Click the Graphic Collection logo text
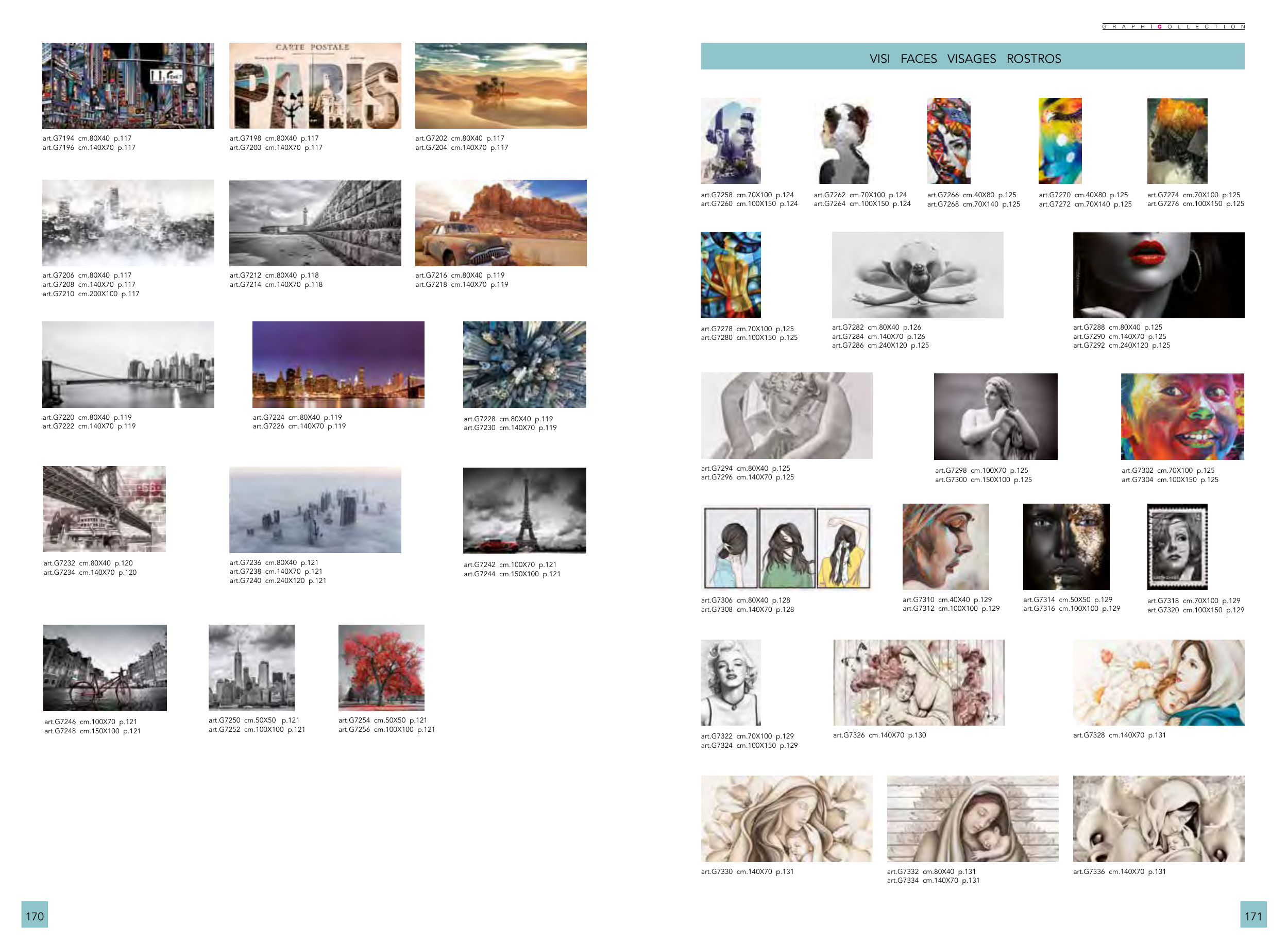Image resolution: width=1288 pixels, height=944 pixels. click(1173, 26)
